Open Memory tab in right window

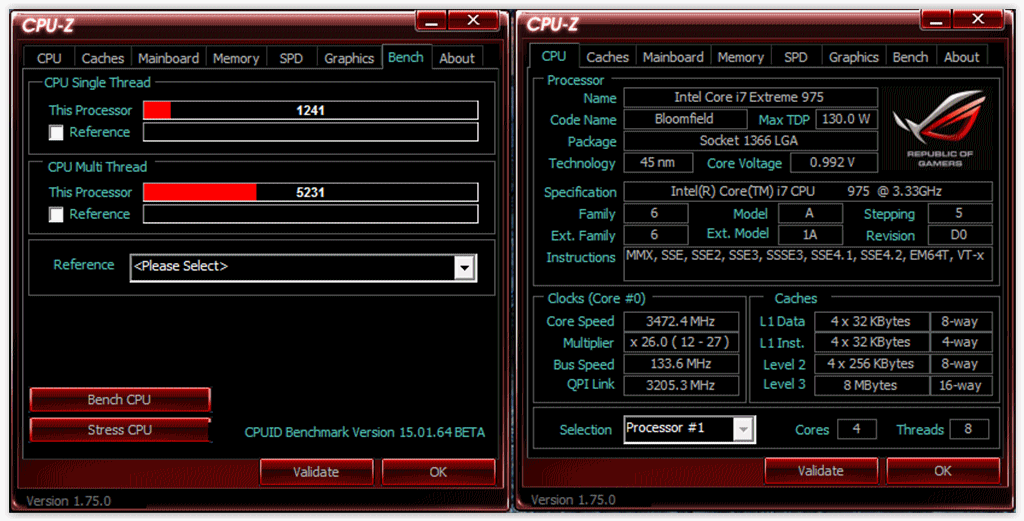coord(741,57)
